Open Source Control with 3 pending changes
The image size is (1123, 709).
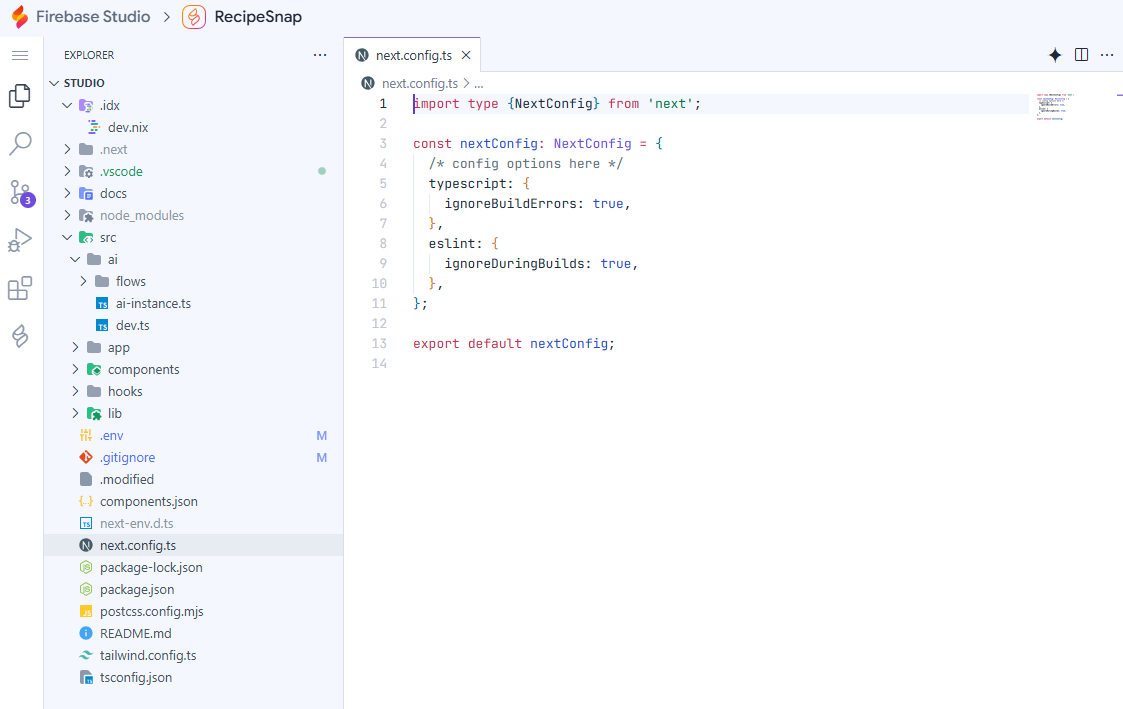[20, 192]
